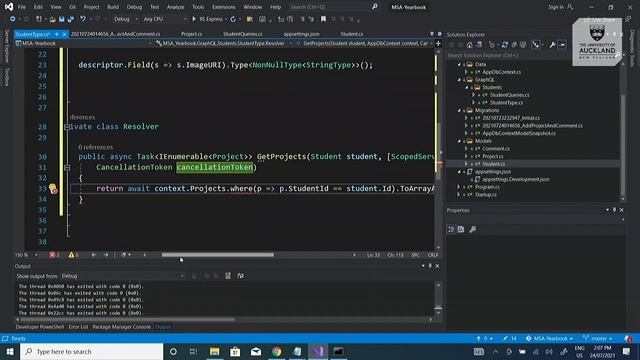Open the Package Manager Console tab
640x360 pixels.
122,327
